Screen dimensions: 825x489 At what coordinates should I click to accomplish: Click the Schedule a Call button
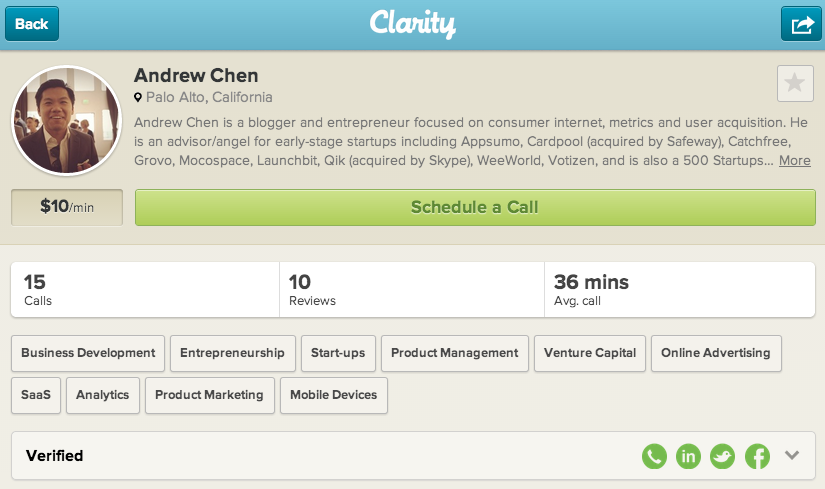475,207
